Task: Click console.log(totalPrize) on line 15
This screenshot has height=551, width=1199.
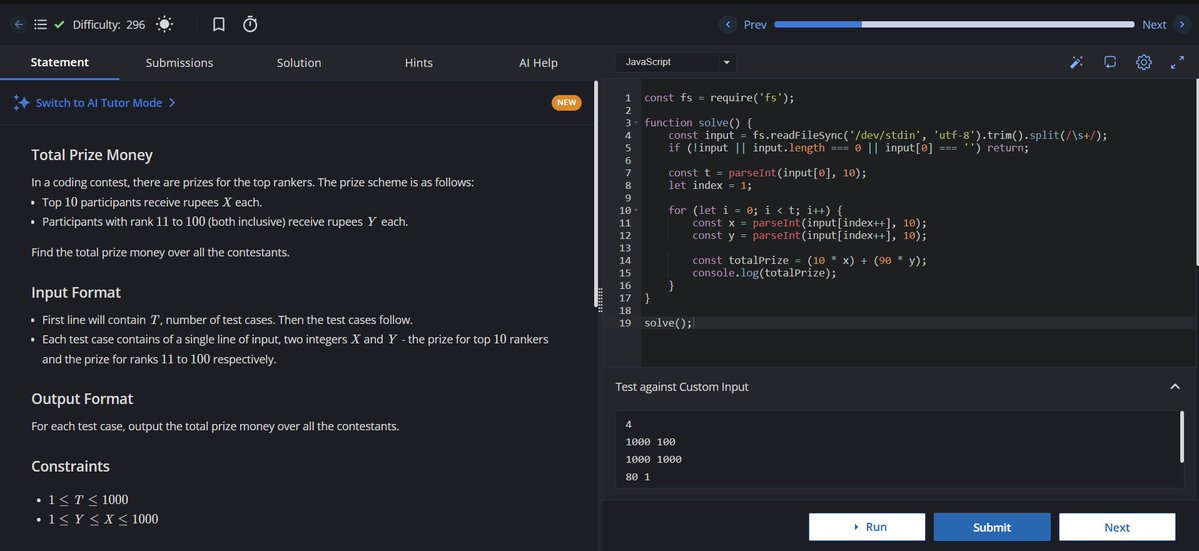Action: click(765, 273)
